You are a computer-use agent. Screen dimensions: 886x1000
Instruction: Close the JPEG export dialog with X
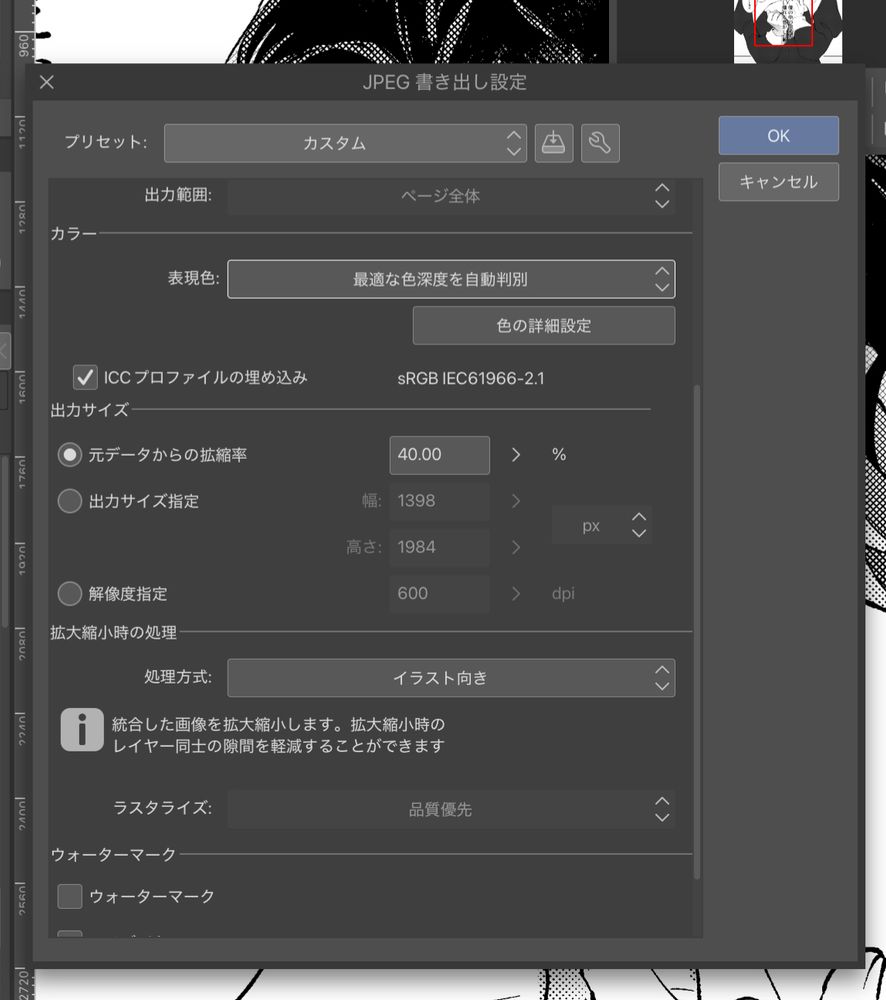coord(47,82)
